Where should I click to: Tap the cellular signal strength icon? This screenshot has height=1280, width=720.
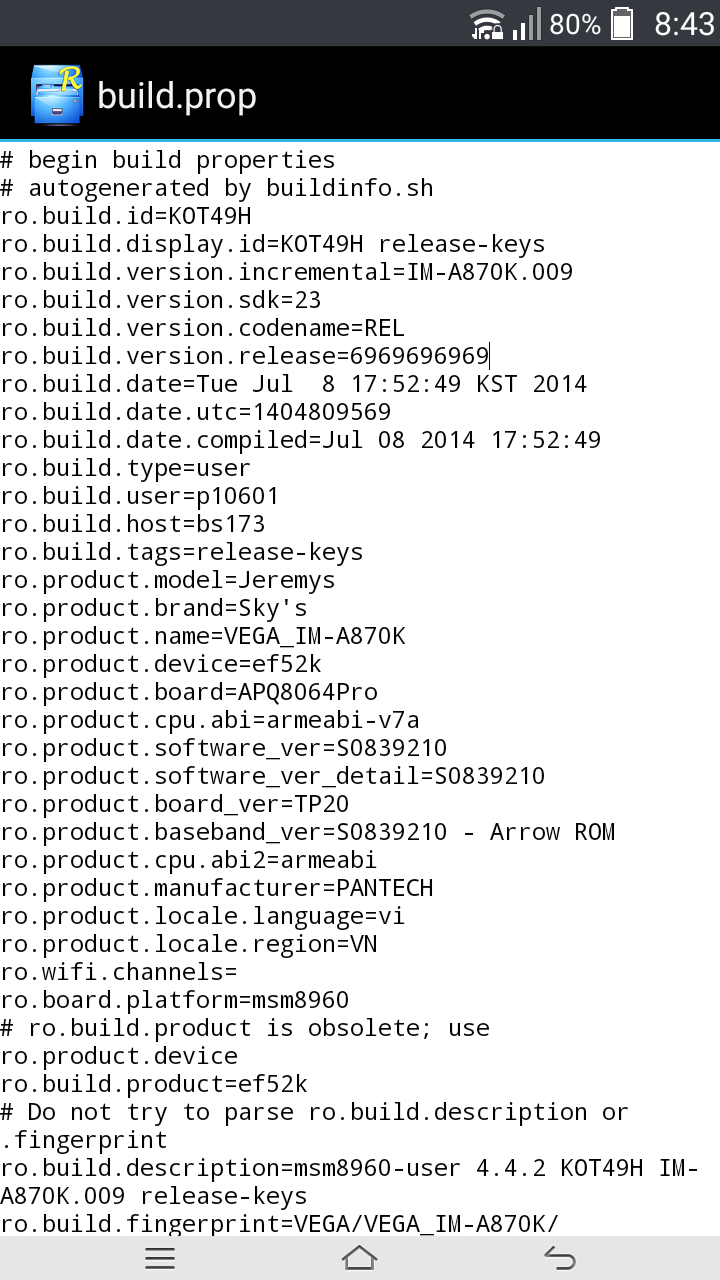click(526, 24)
